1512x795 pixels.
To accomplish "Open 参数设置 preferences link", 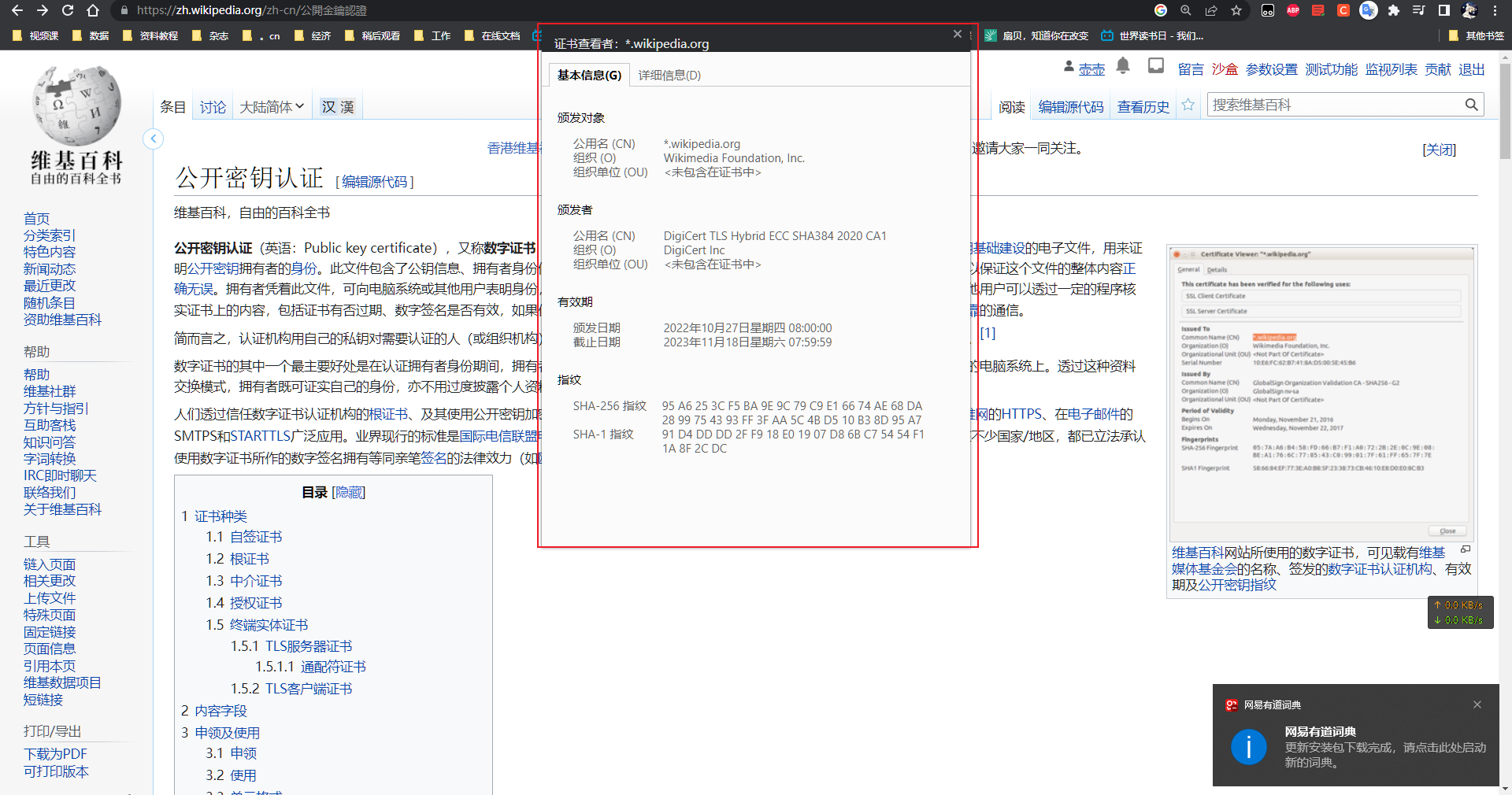I will click(x=1271, y=69).
